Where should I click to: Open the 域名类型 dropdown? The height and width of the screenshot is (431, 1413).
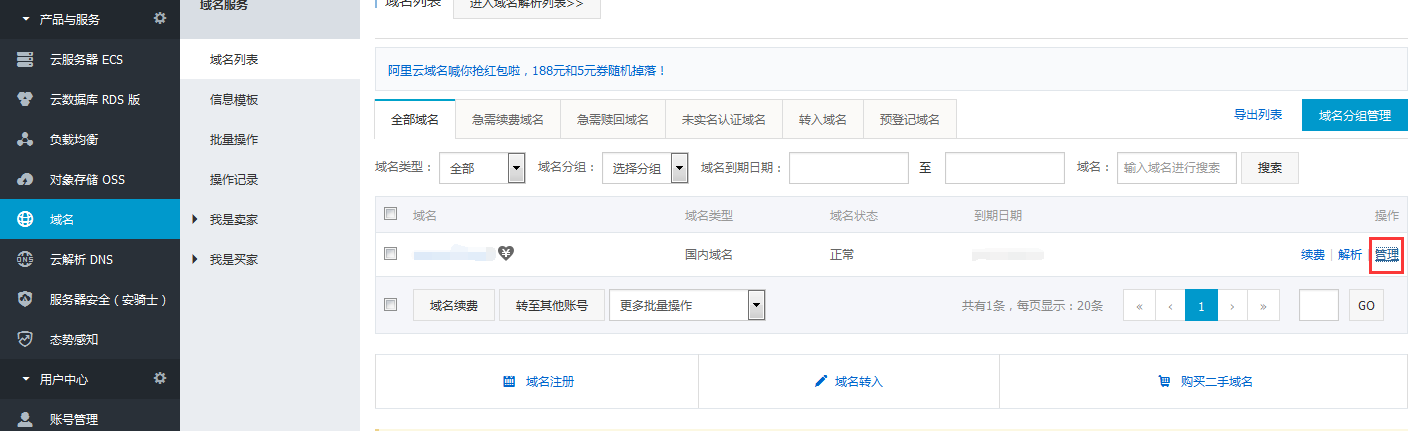(482, 168)
